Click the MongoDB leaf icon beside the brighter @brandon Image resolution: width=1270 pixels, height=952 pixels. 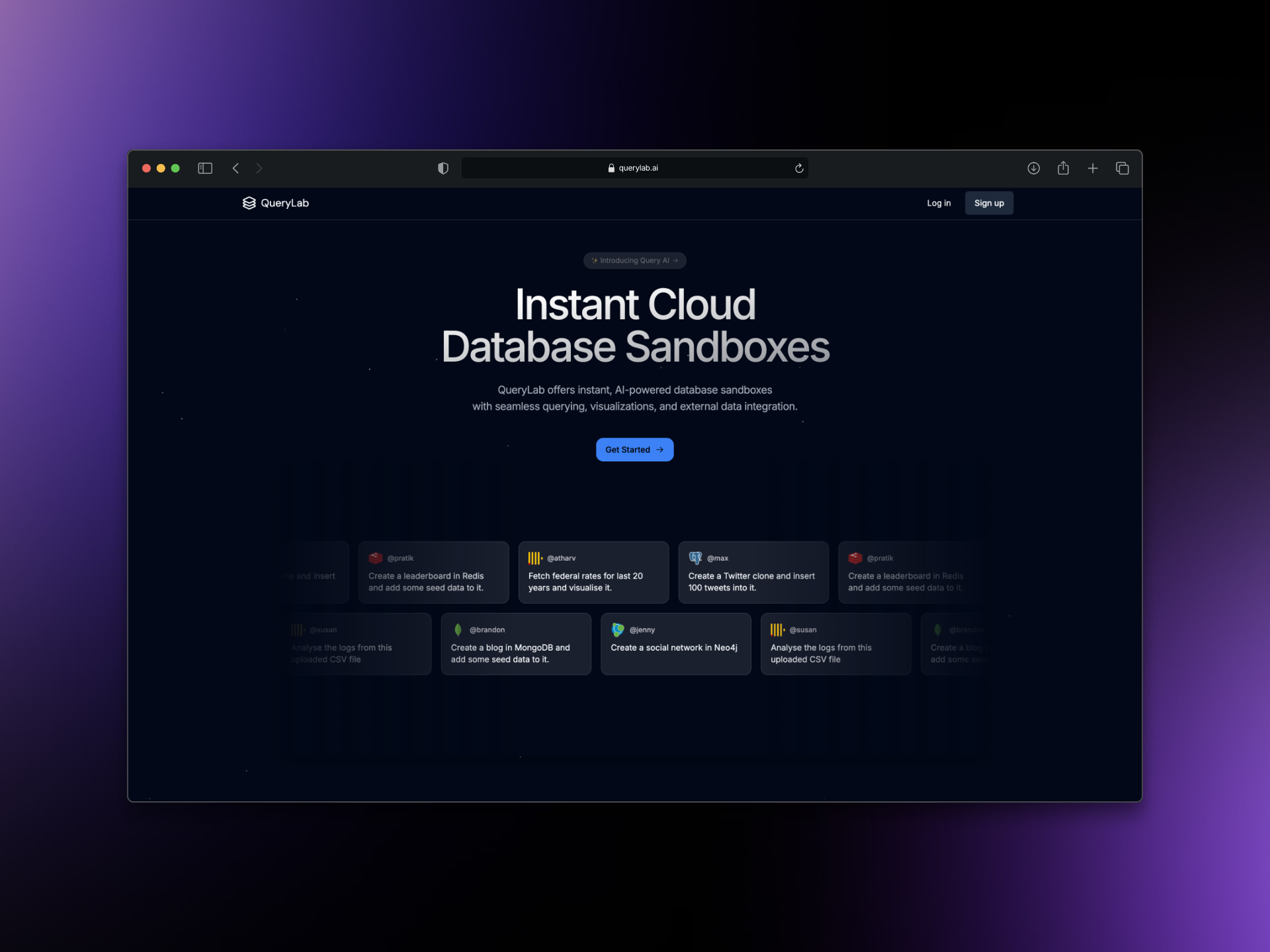(458, 629)
